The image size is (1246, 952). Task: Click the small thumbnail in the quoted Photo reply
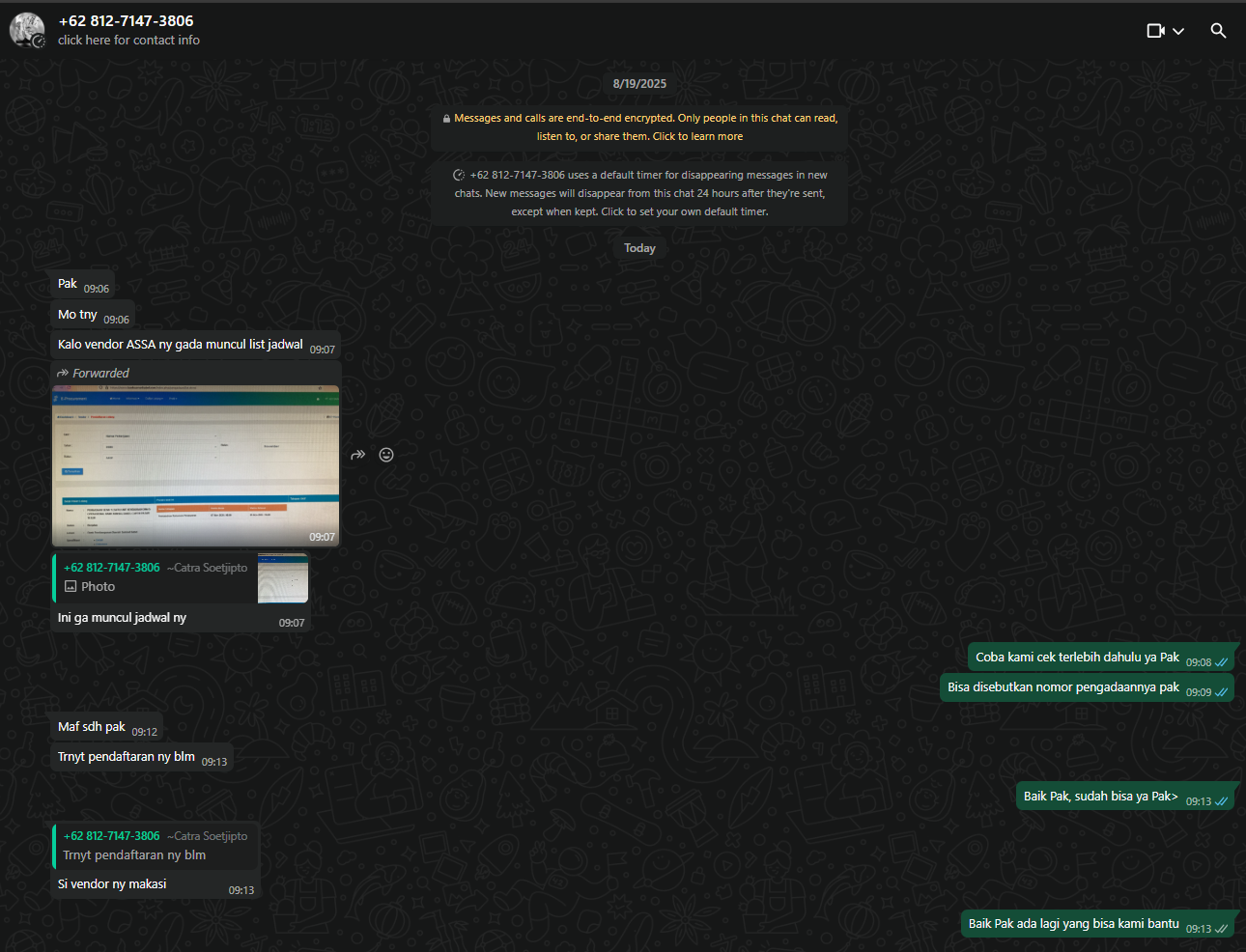283,578
